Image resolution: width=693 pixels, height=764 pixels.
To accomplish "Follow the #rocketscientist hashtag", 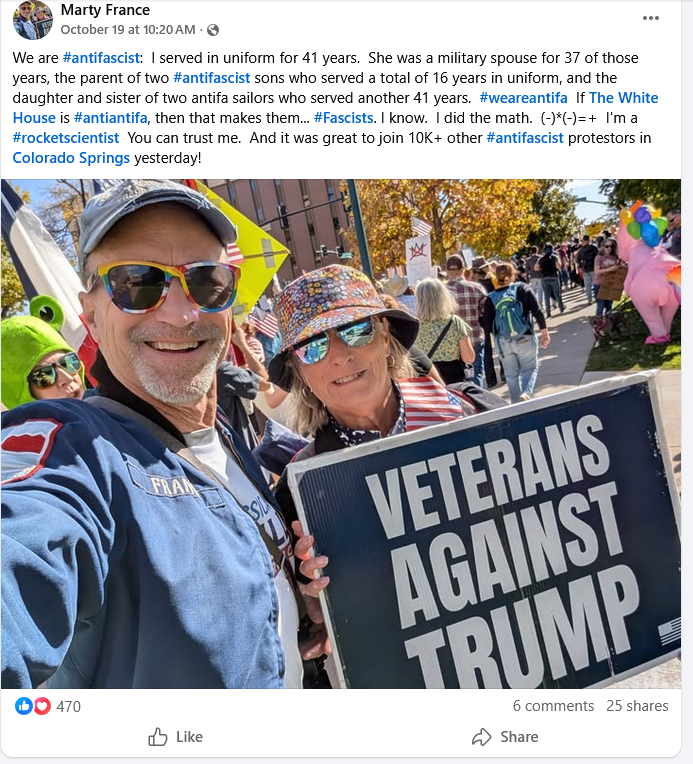I will pos(66,138).
